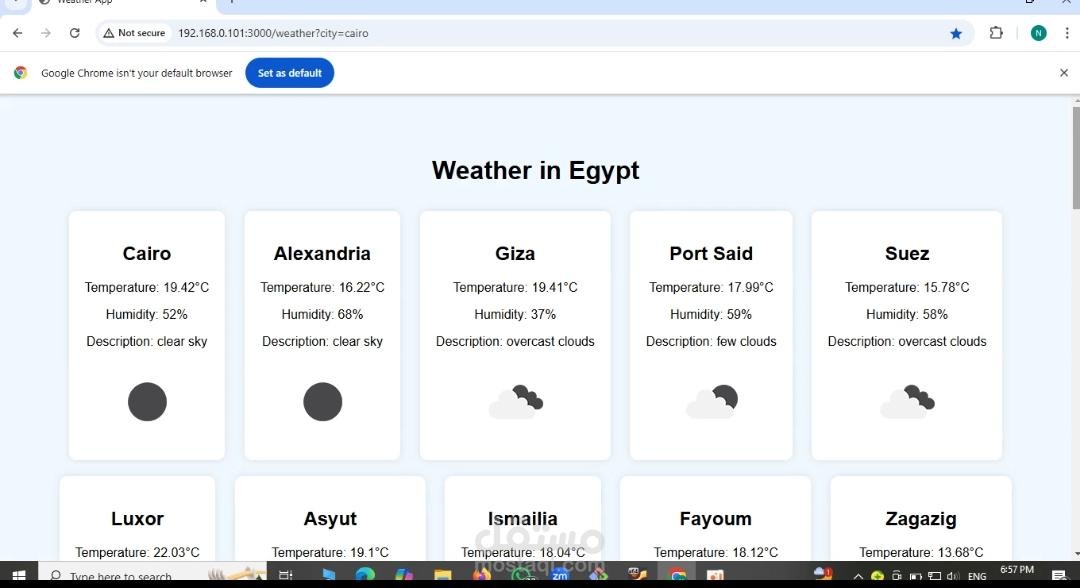Click Humidity: 58% in Suez card
The width and height of the screenshot is (1080, 588).
point(907,314)
